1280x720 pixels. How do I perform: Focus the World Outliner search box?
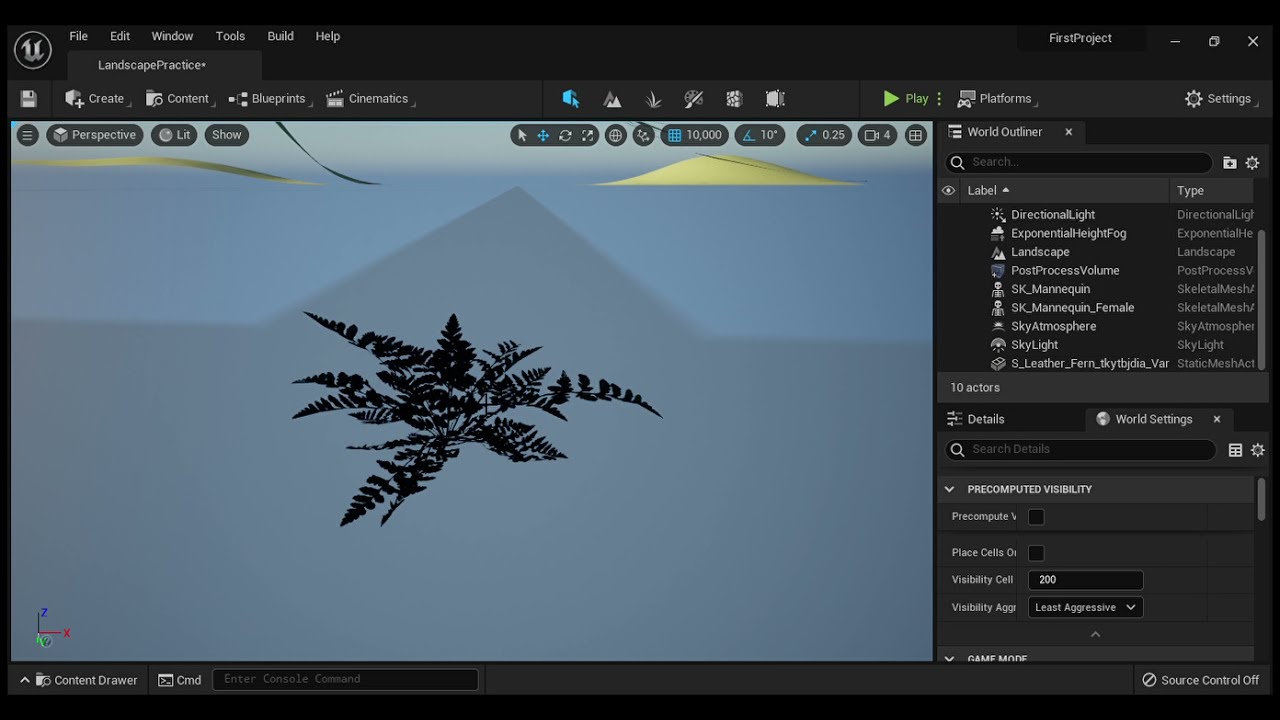[1078, 162]
